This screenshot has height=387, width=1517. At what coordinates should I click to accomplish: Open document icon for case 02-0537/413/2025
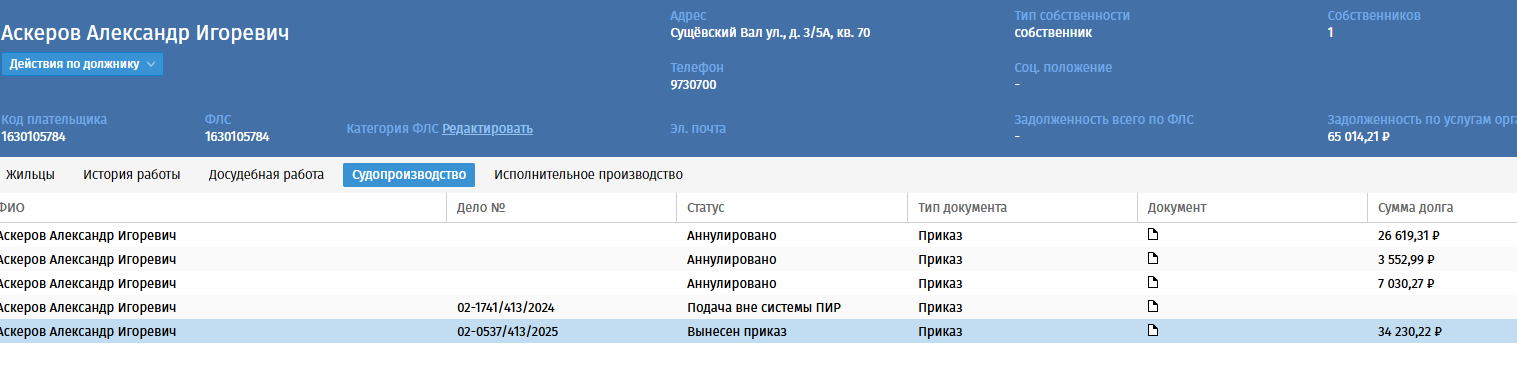[x=1153, y=331]
